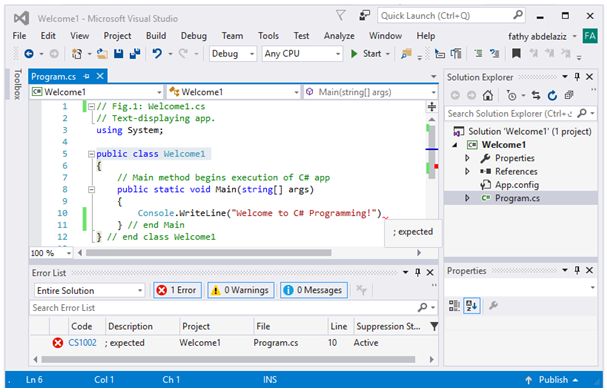Click Collapse All icon in Solution Explorer
607x392 pixels.
[x=569, y=95]
